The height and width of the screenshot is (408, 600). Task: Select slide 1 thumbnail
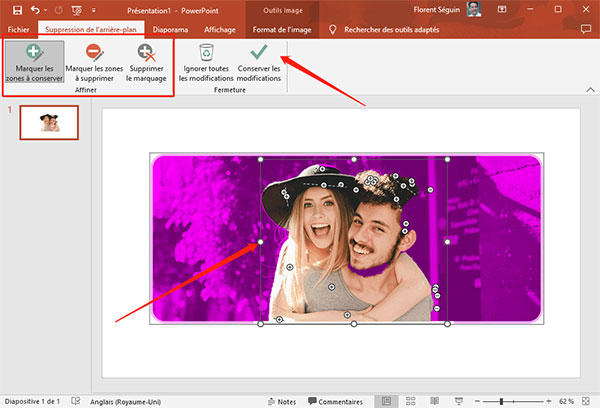point(47,122)
